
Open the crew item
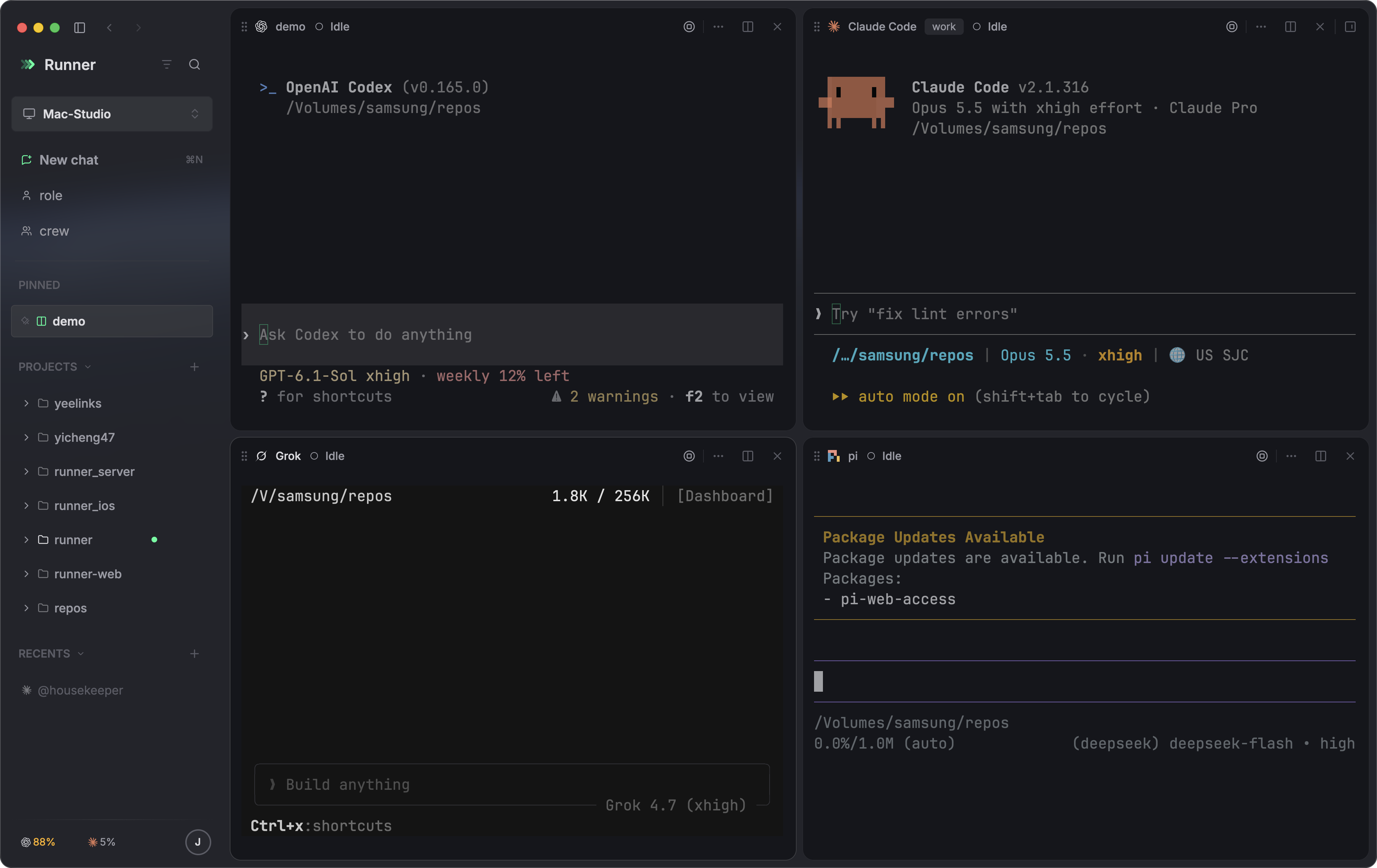[x=112, y=231]
